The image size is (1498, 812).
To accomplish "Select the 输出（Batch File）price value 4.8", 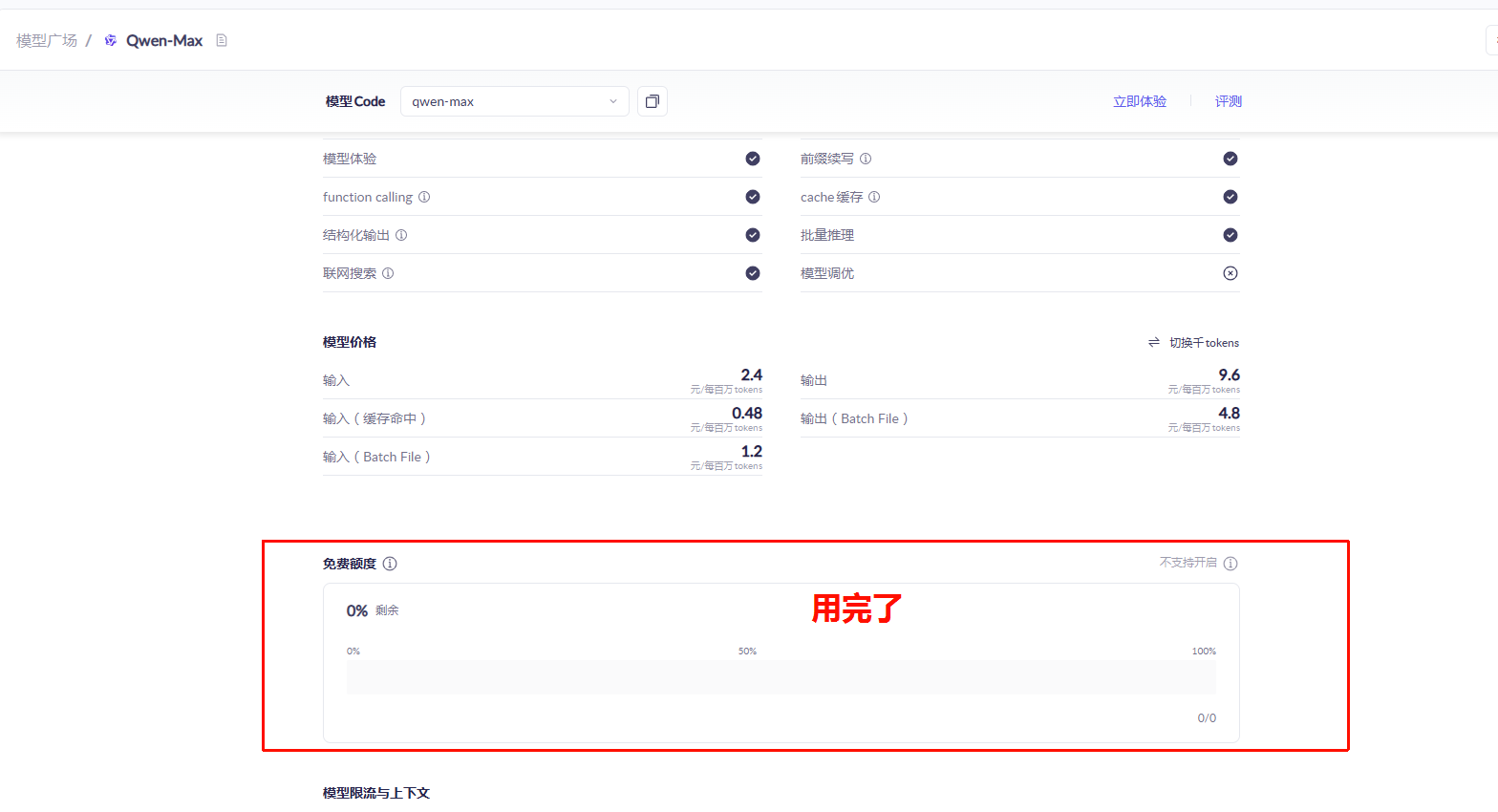I will coord(1230,413).
